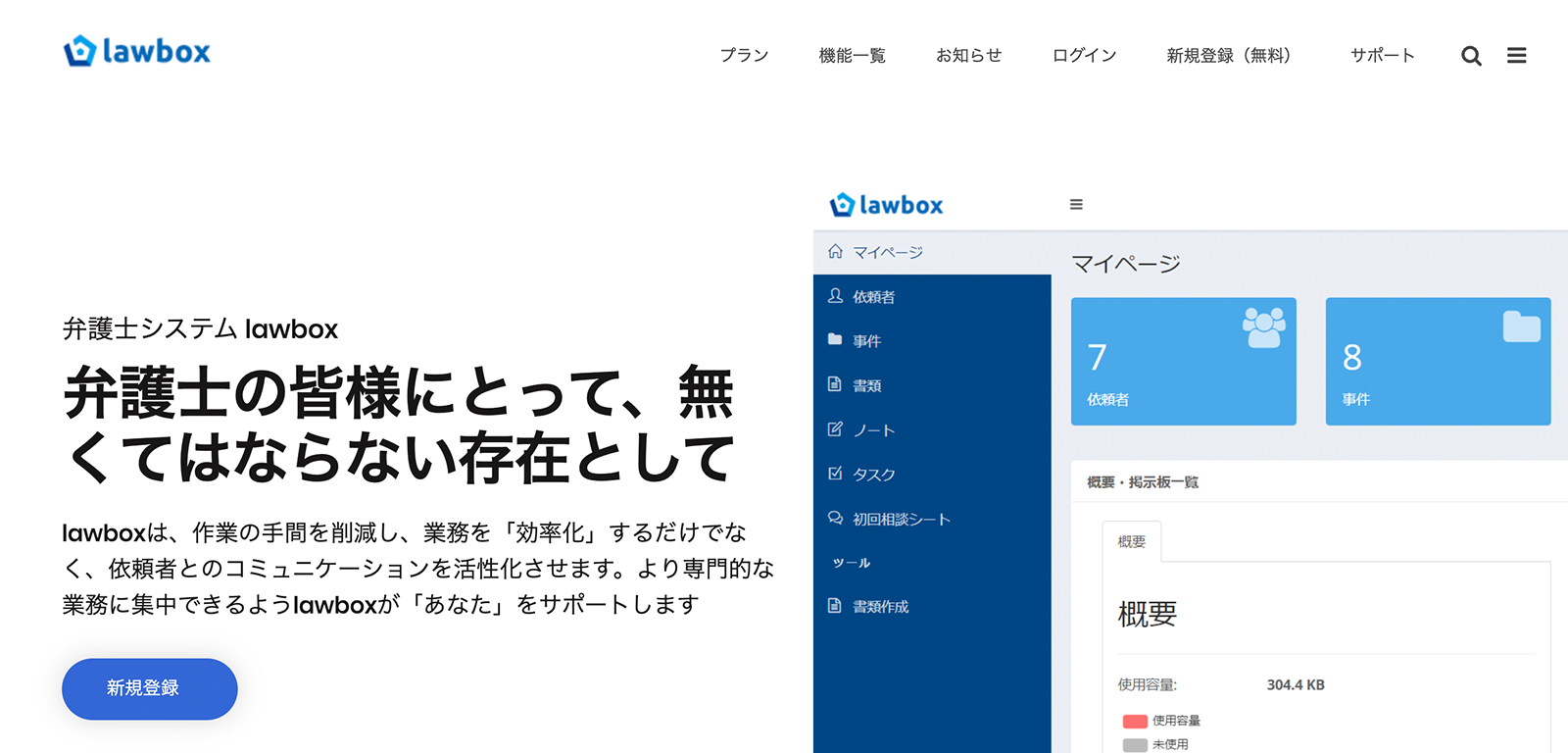Image resolution: width=1568 pixels, height=753 pixels.
Task: Click the lawbox logo in the header
Action: (137, 51)
